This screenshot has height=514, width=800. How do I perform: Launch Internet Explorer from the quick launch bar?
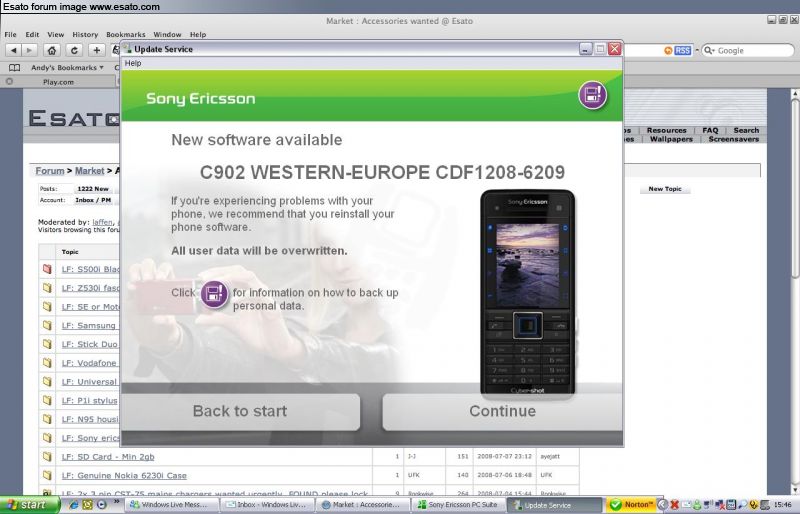click(x=74, y=504)
